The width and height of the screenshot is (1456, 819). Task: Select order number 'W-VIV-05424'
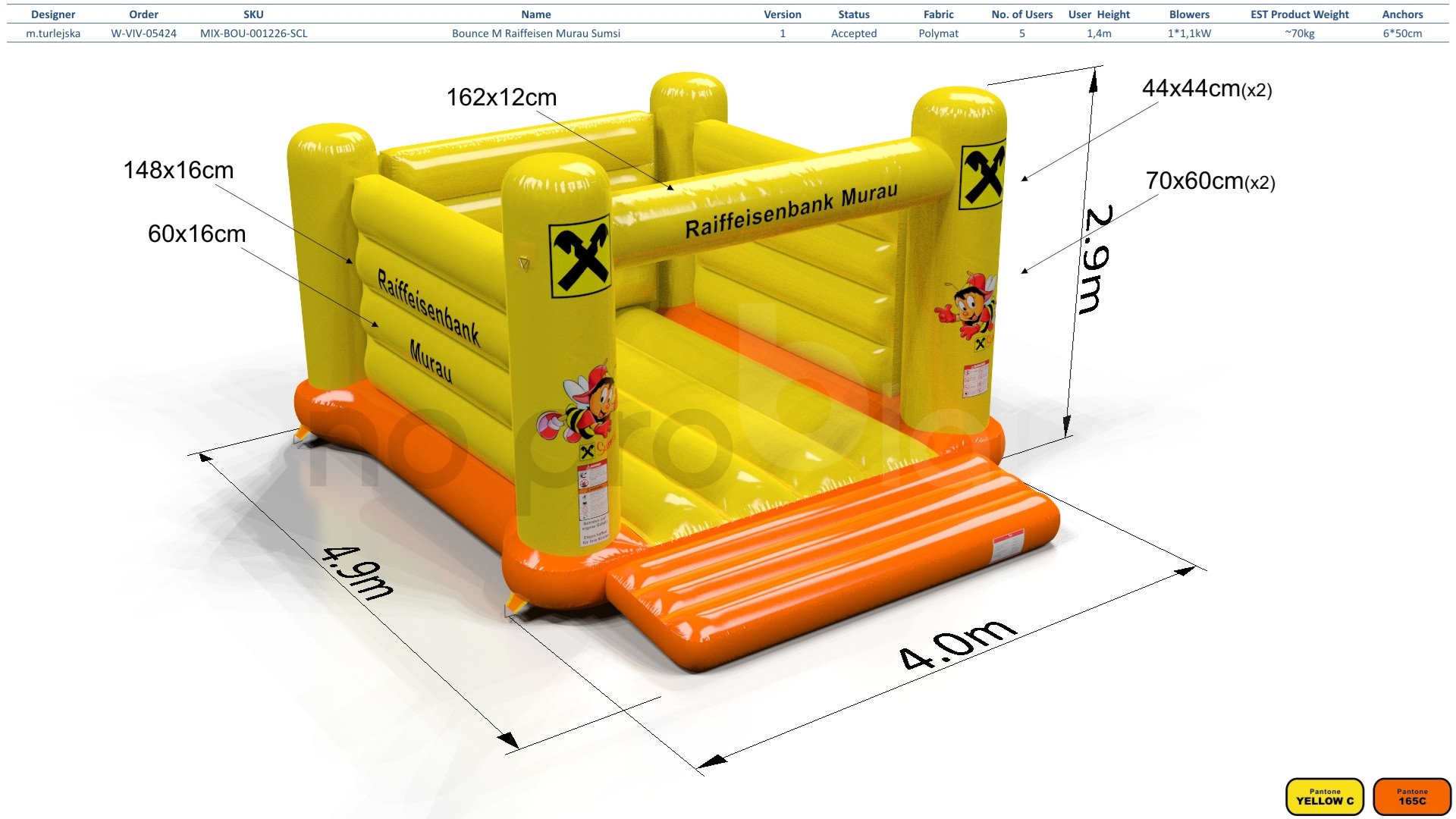(x=144, y=33)
